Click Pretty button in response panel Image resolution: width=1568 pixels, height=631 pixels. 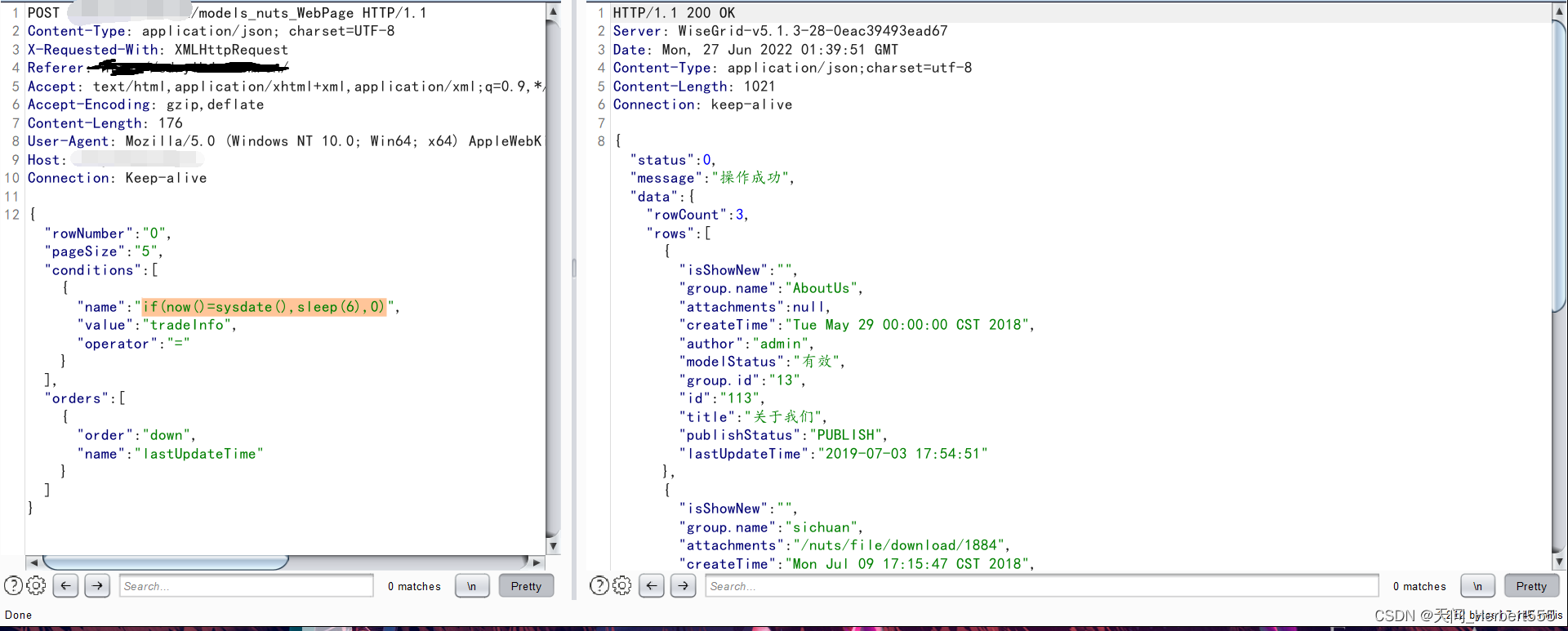pyautogui.click(x=1531, y=586)
